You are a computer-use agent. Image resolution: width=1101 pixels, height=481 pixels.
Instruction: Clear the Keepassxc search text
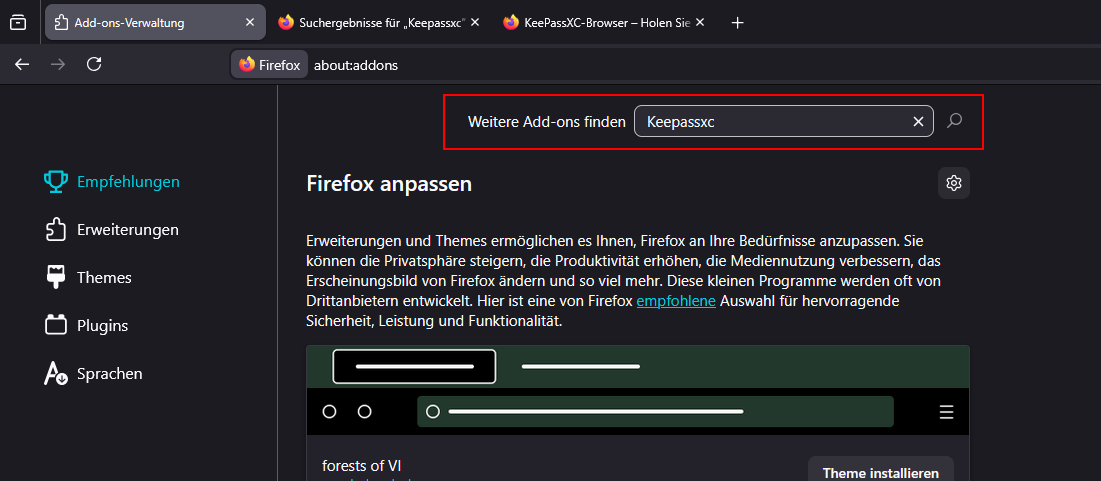[918, 122]
